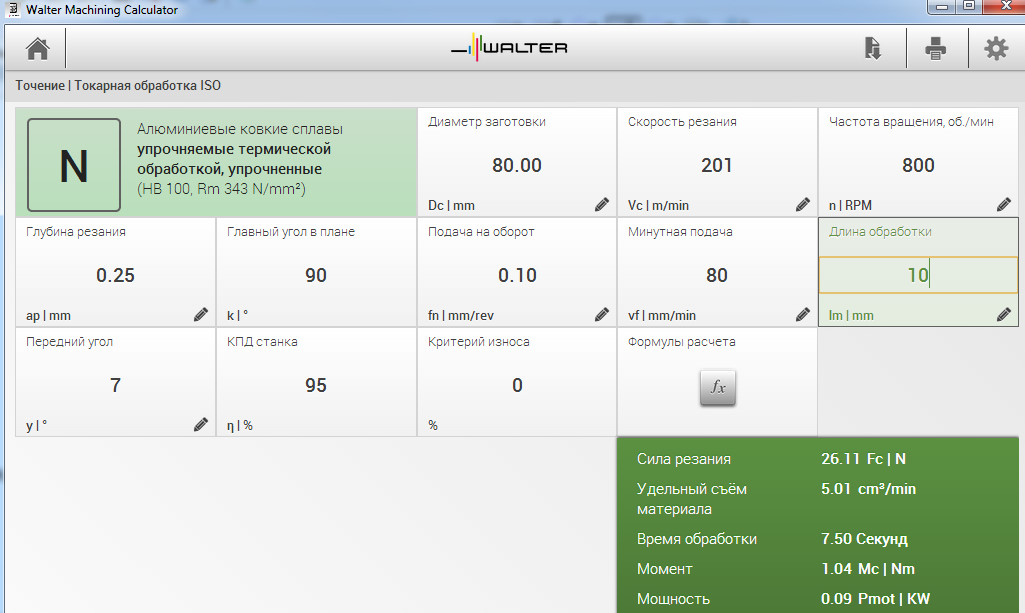Maximize the Walter Machining Calculator window
The height and width of the screenshot is (613, 1025).
coord(969,7)
